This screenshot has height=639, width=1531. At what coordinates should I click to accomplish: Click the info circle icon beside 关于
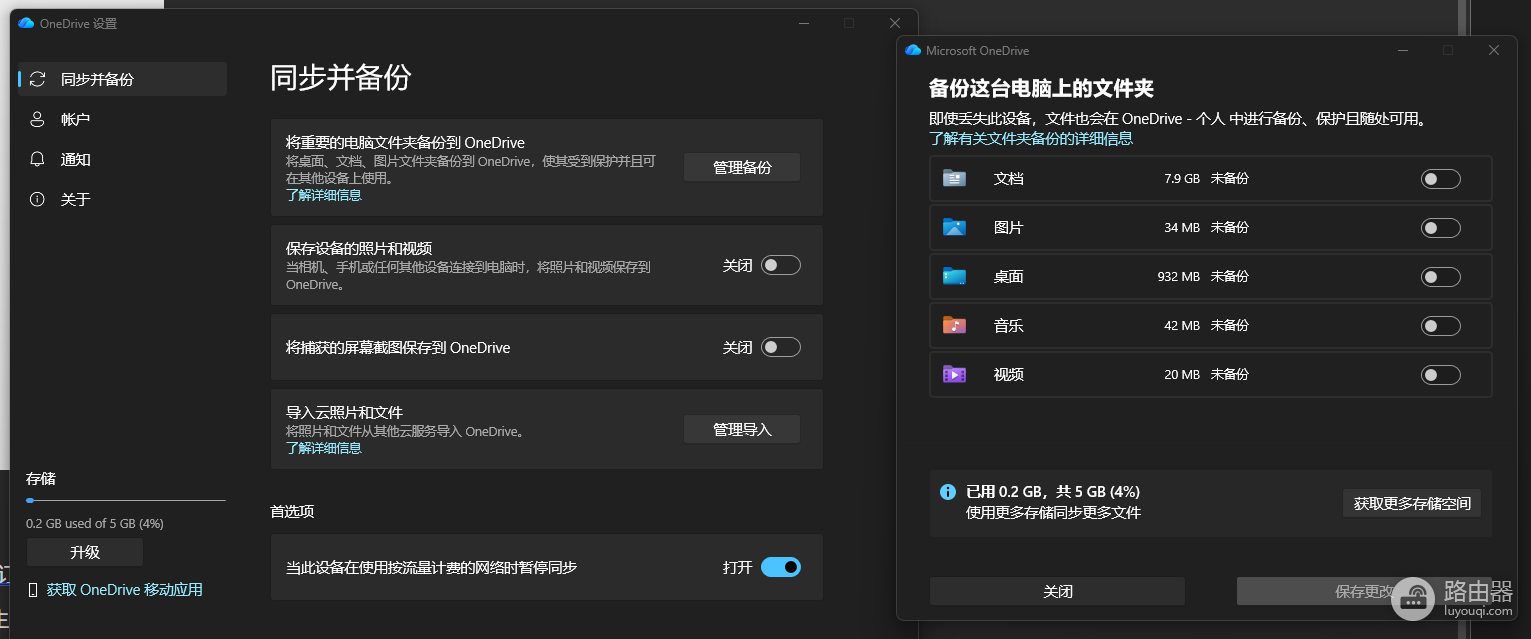(37, 199)
